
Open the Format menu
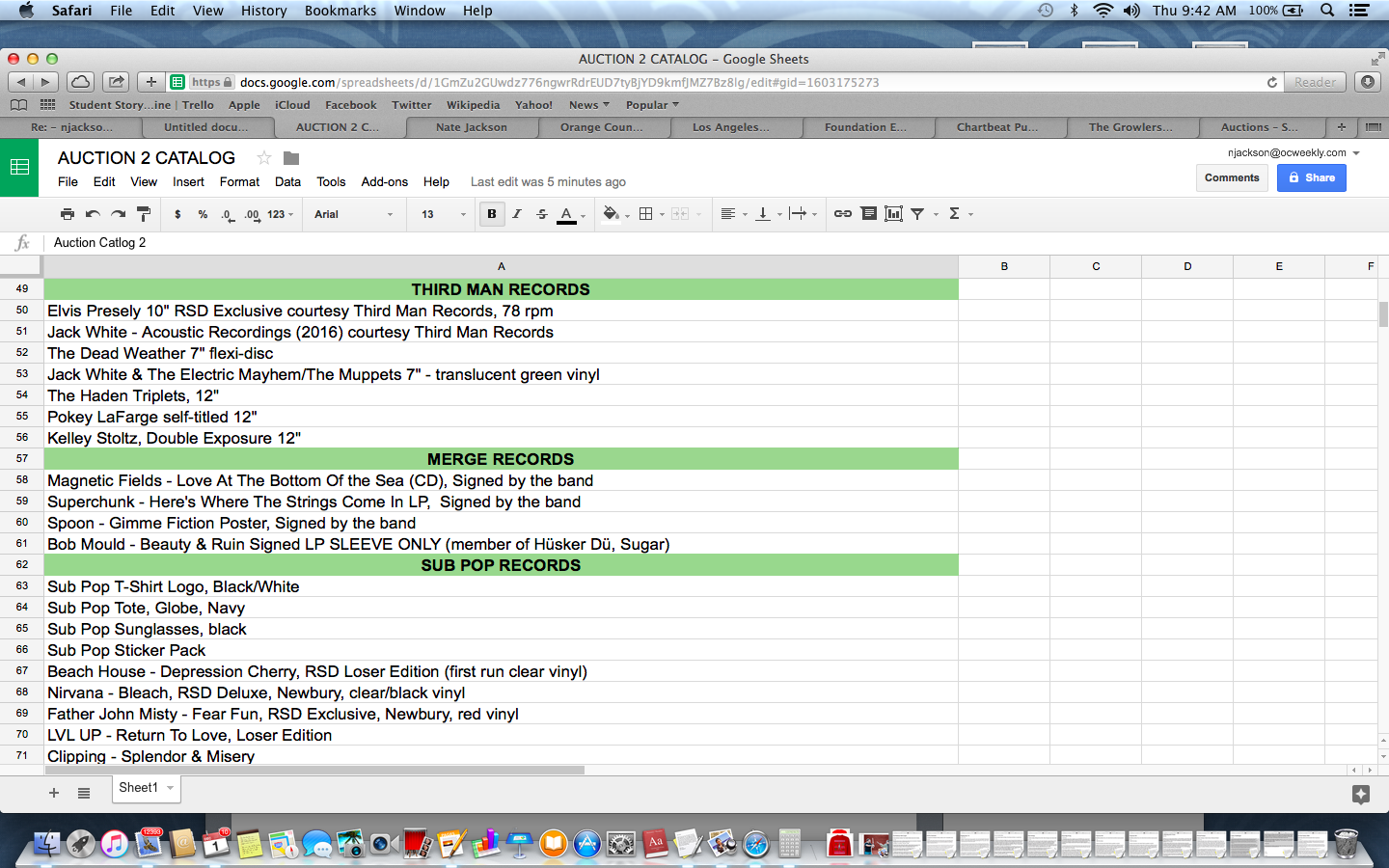click(x=239, y=182)
